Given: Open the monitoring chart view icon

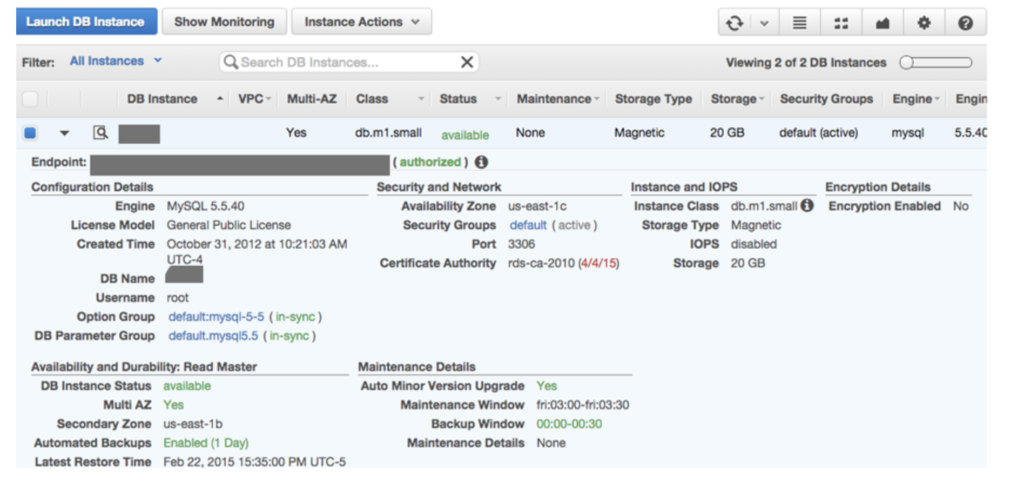Looking at the screenshot, I should coord(882,22).
